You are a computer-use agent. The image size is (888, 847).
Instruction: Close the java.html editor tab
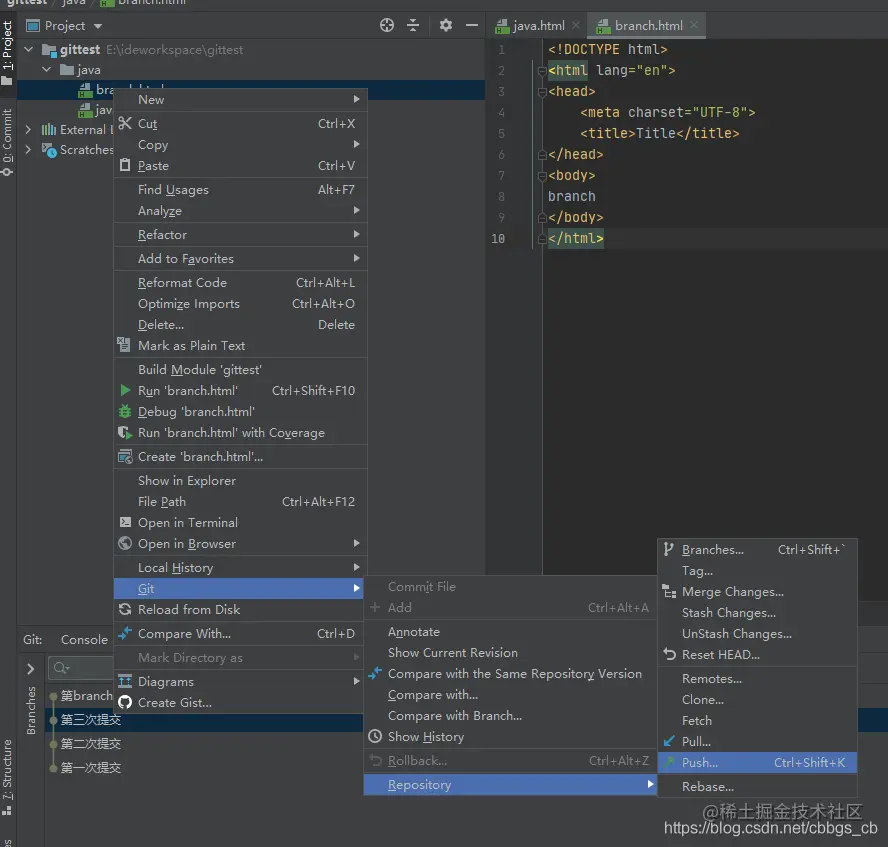coord(576,25)
